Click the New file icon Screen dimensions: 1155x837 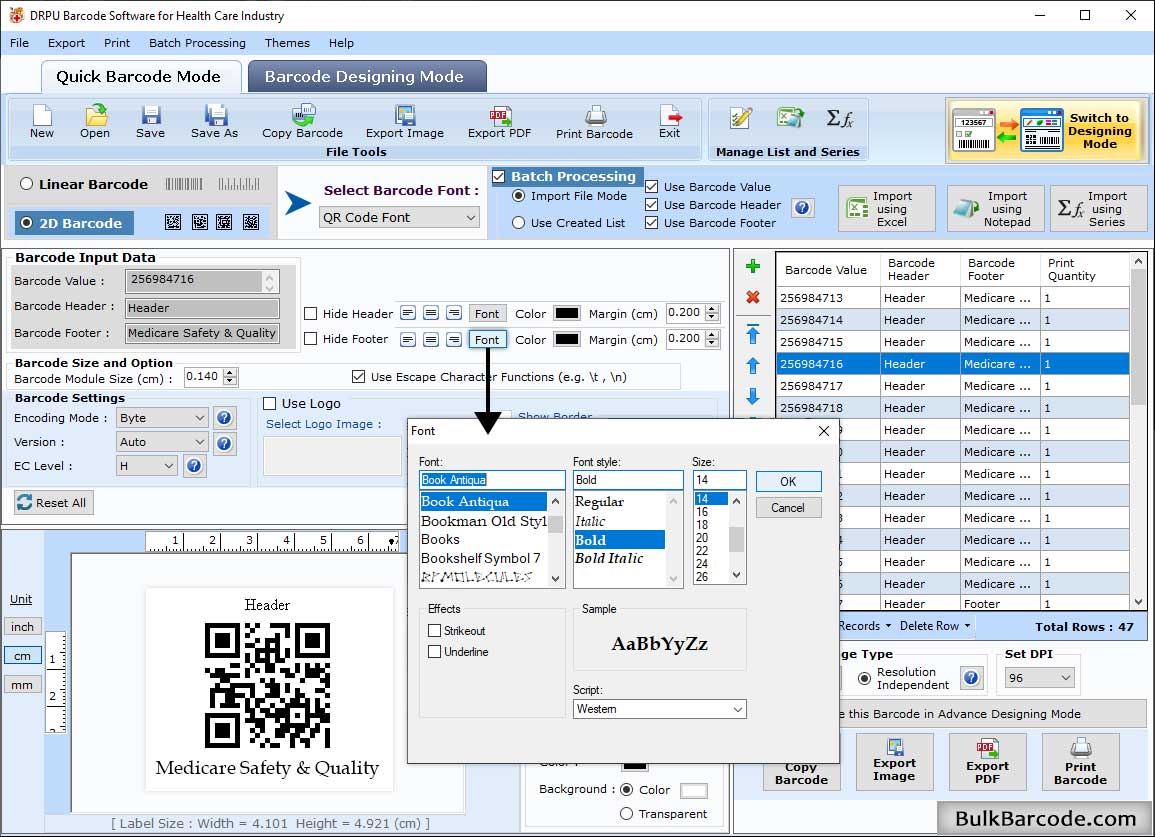[42, 121]
